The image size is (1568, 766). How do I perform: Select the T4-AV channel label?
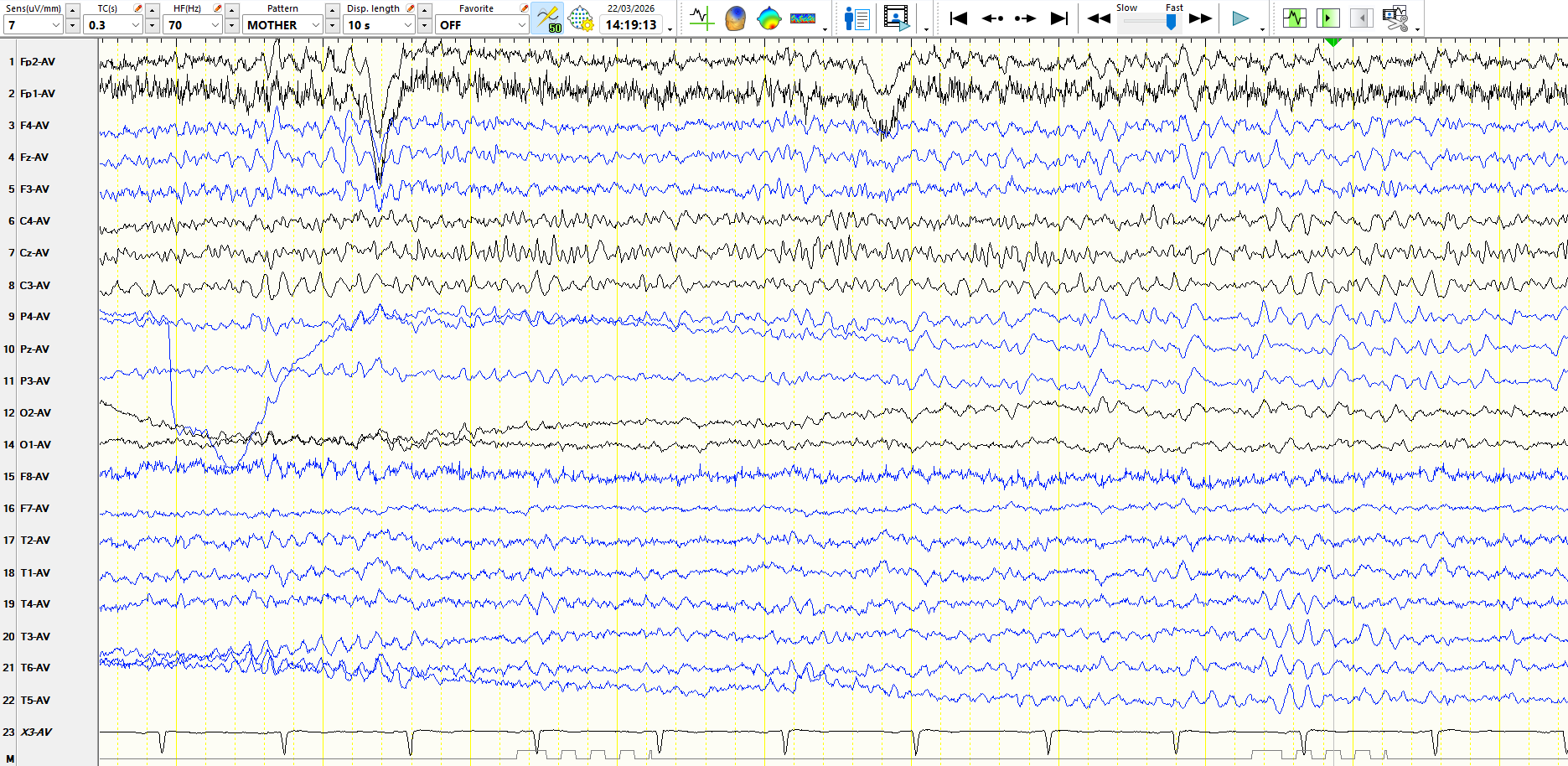tap(35, 604)
